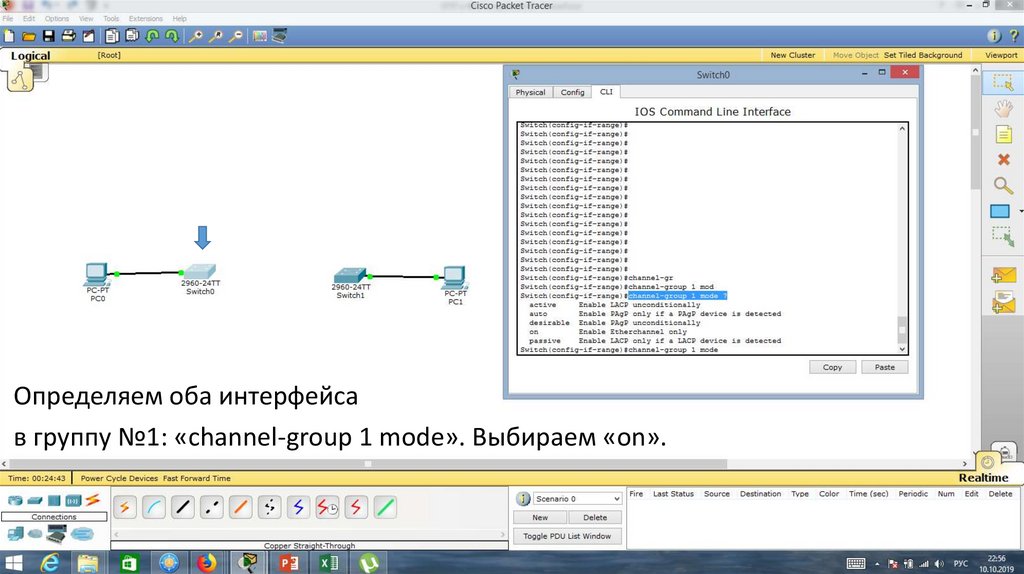
Task: Save the current network file
Action: coord(48,36)
